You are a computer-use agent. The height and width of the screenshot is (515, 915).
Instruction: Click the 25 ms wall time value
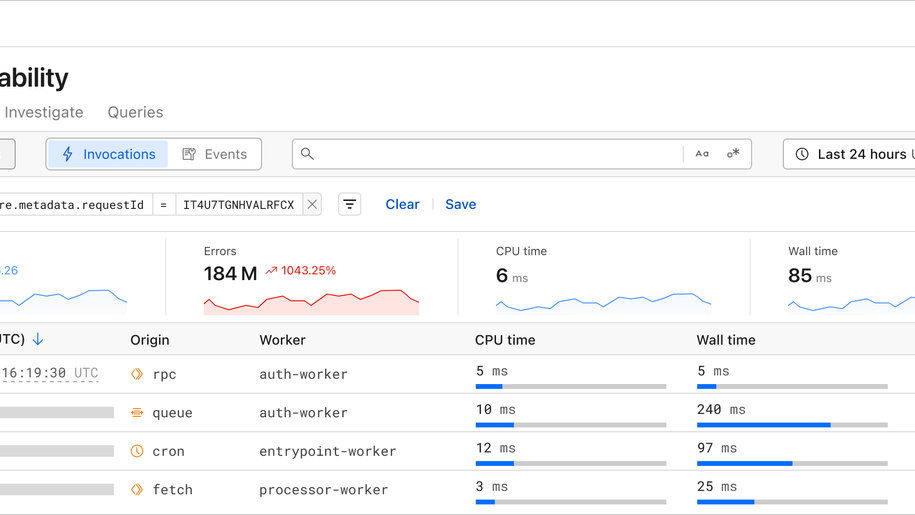coord(717,486)
